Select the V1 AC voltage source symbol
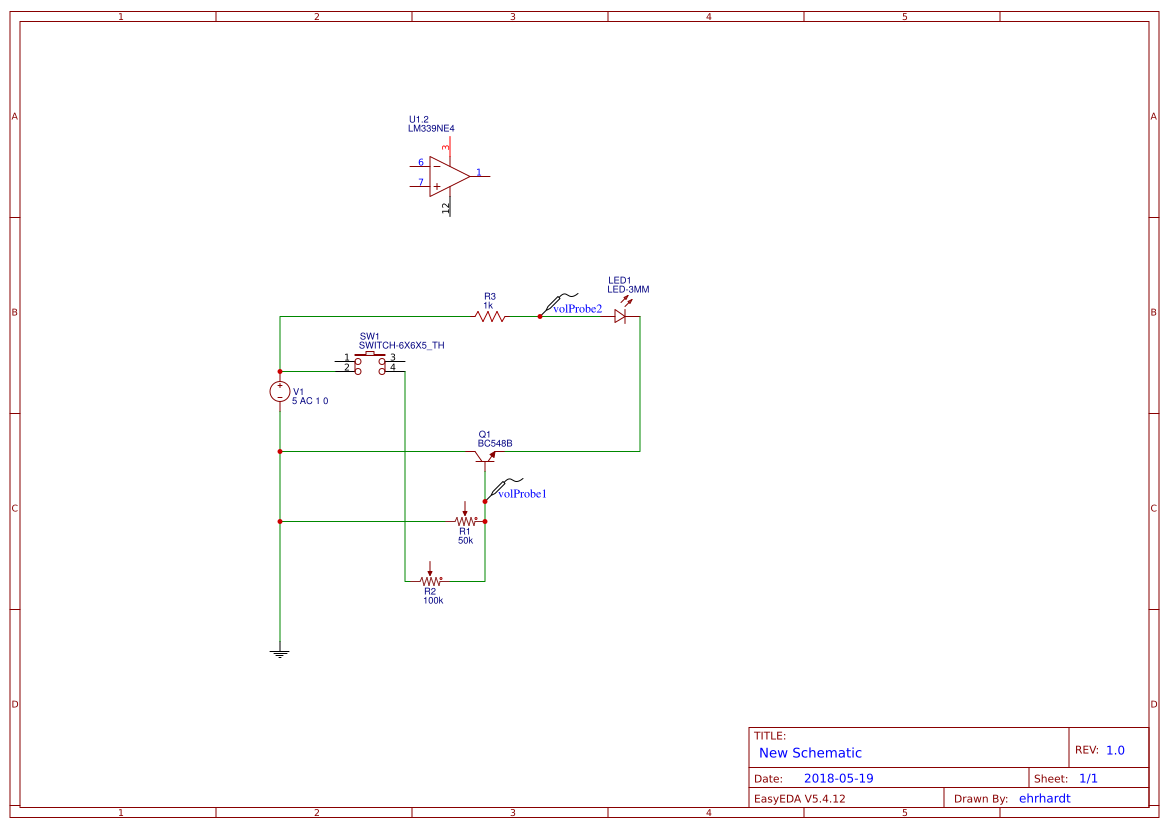1169x828 pixels. 280,393
